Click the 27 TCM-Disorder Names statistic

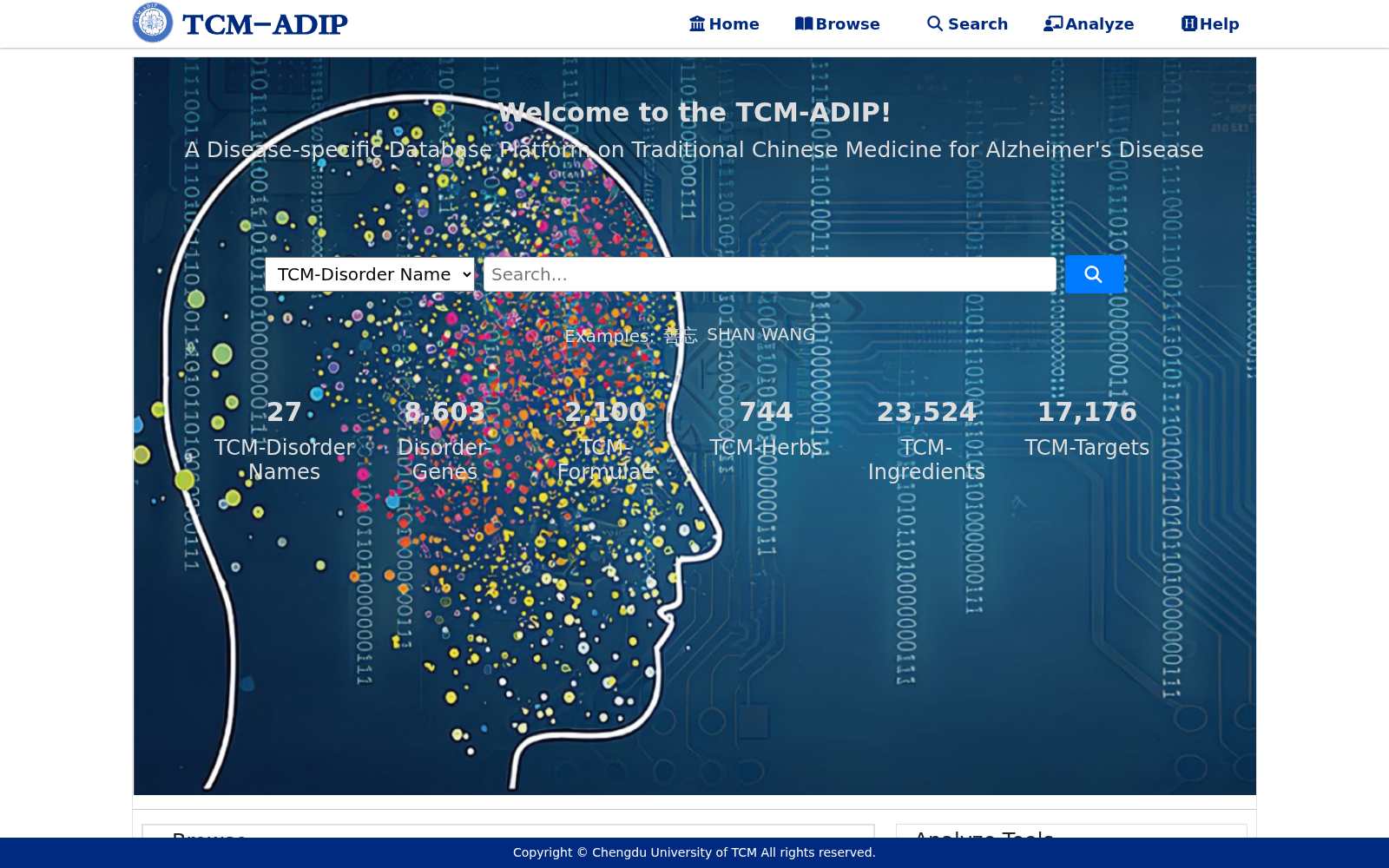(284, 441)
